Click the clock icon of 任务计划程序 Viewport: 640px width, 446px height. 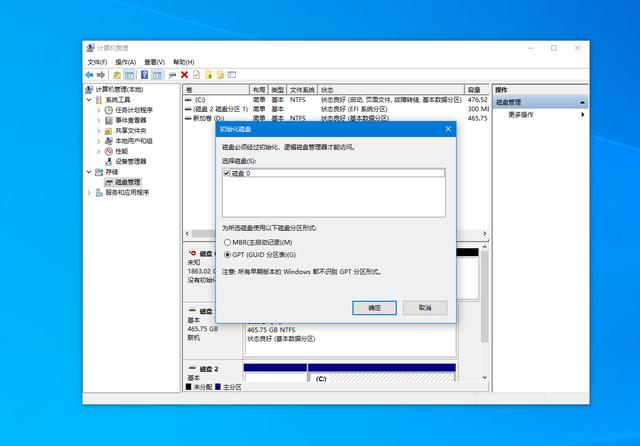point(109,110)
